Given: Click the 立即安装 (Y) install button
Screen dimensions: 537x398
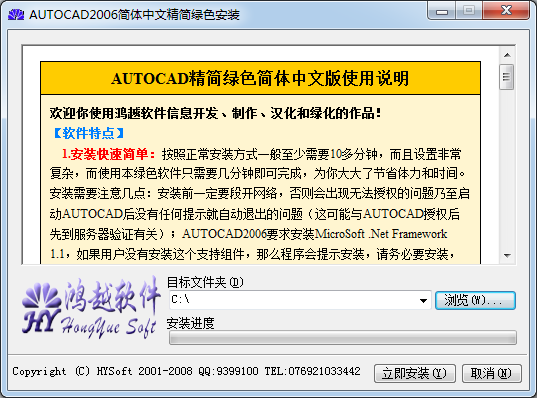Looking at the screenshot, I should [415, 373].
